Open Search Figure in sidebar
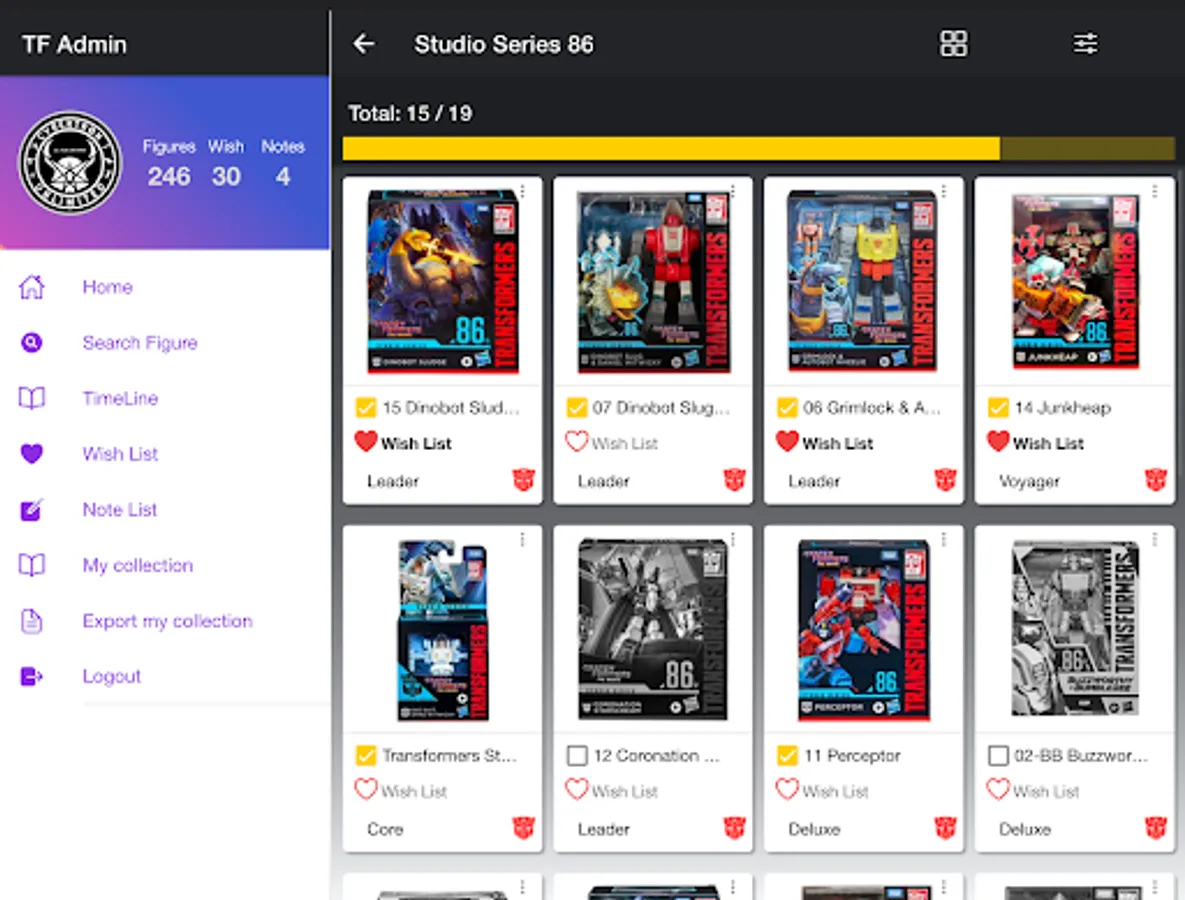1185x900 pixels. coord(139,343)
